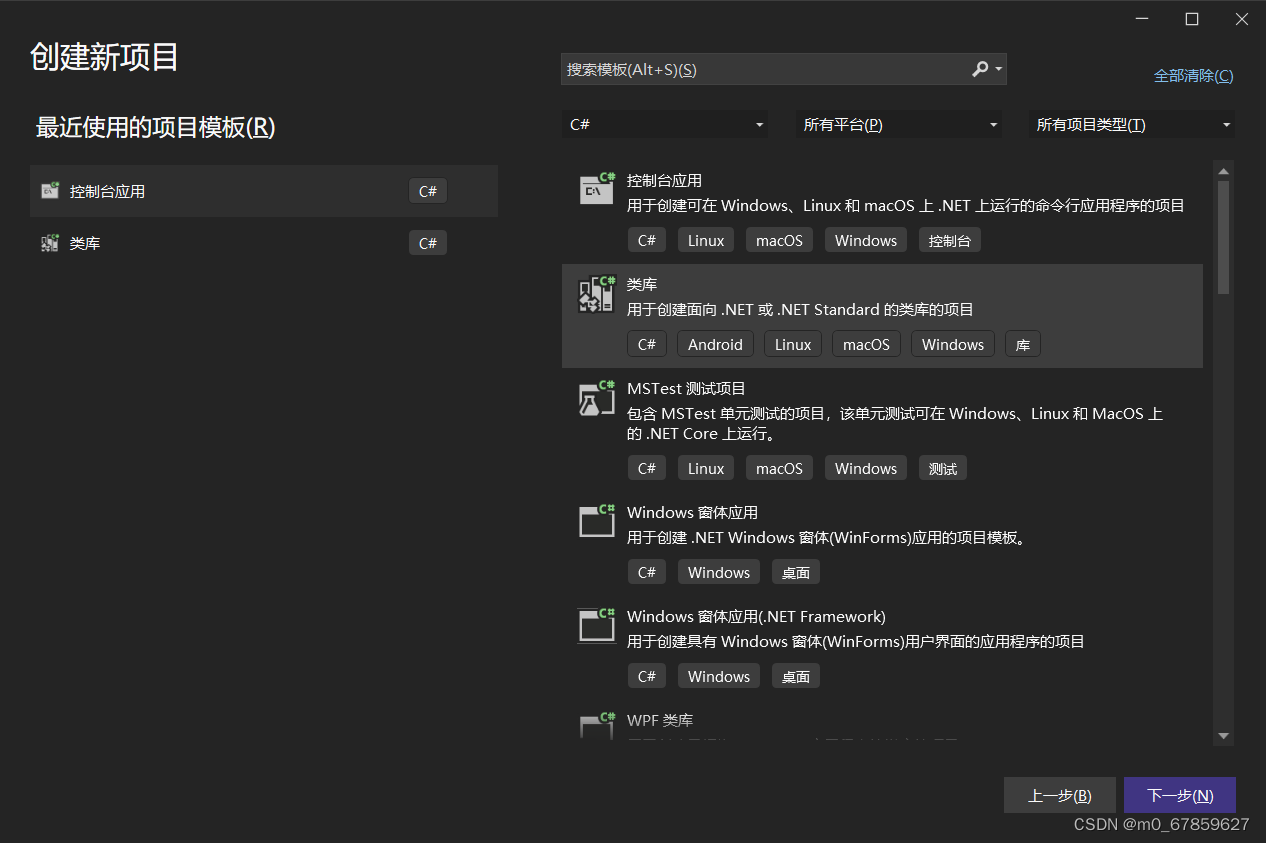
Task: Click the search magnifier icon
Action: pyautogui.click(x=979, y=69)
